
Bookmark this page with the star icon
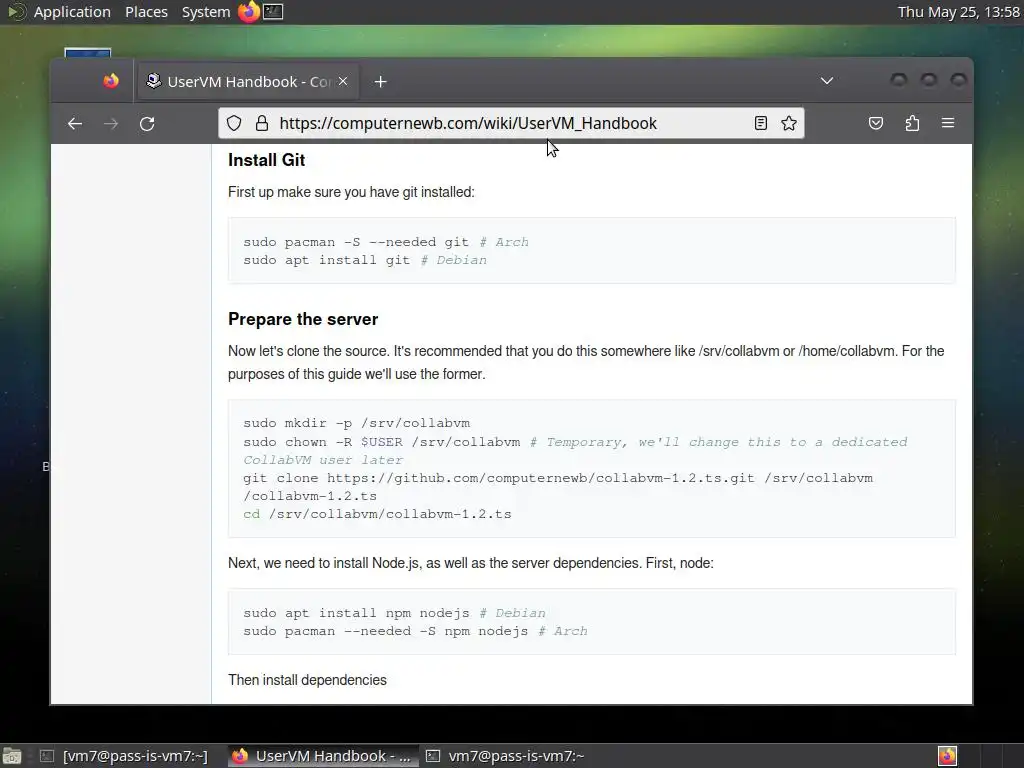pos(789,123)
